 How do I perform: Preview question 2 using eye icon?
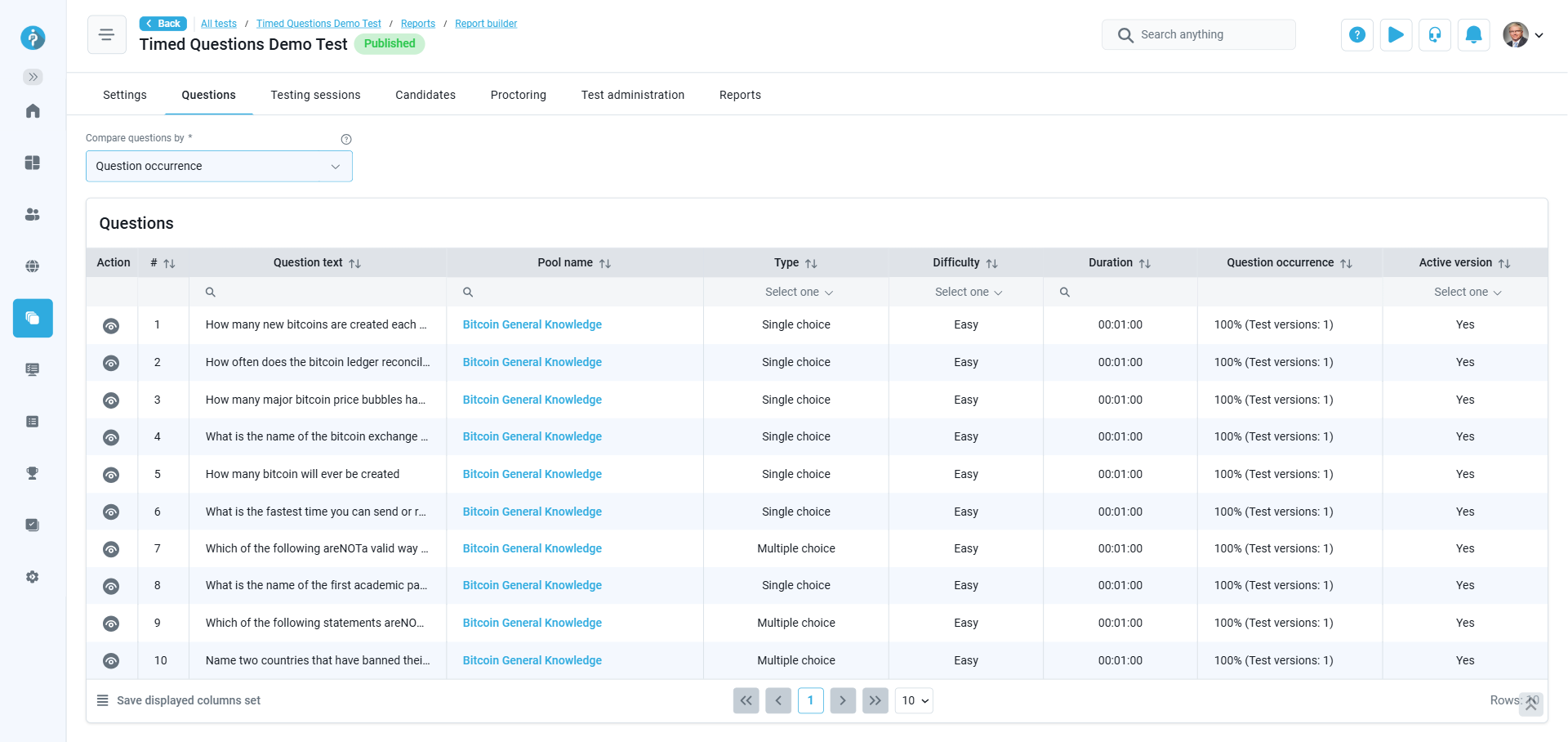111,363
